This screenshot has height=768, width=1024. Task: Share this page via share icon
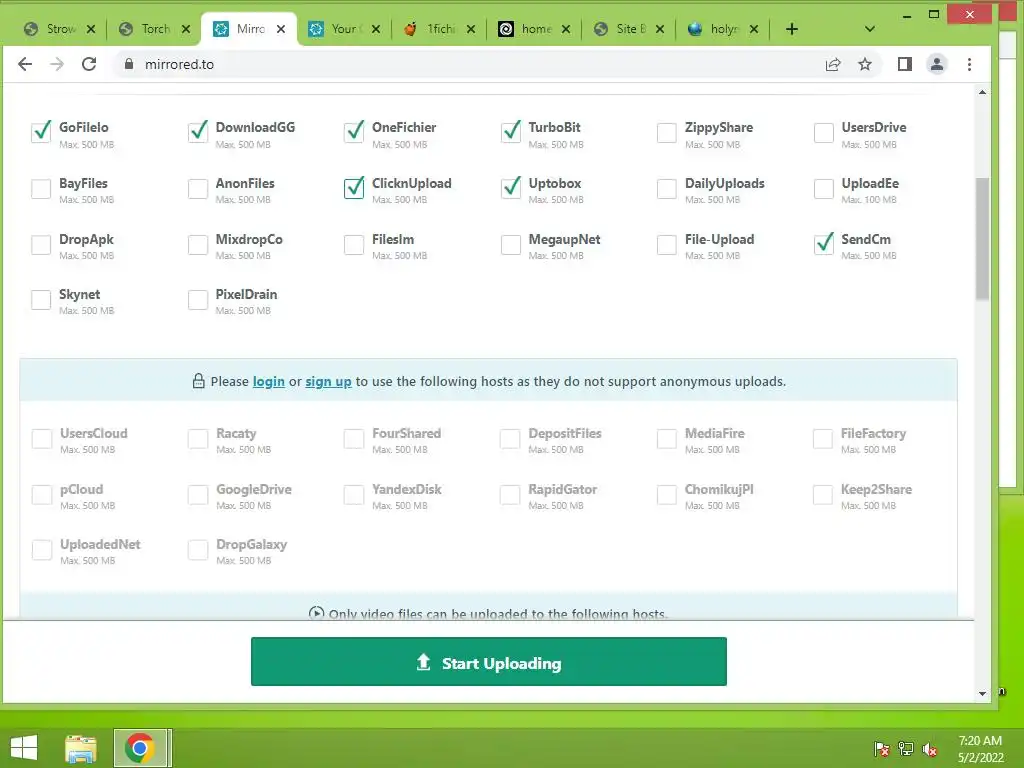833,64
